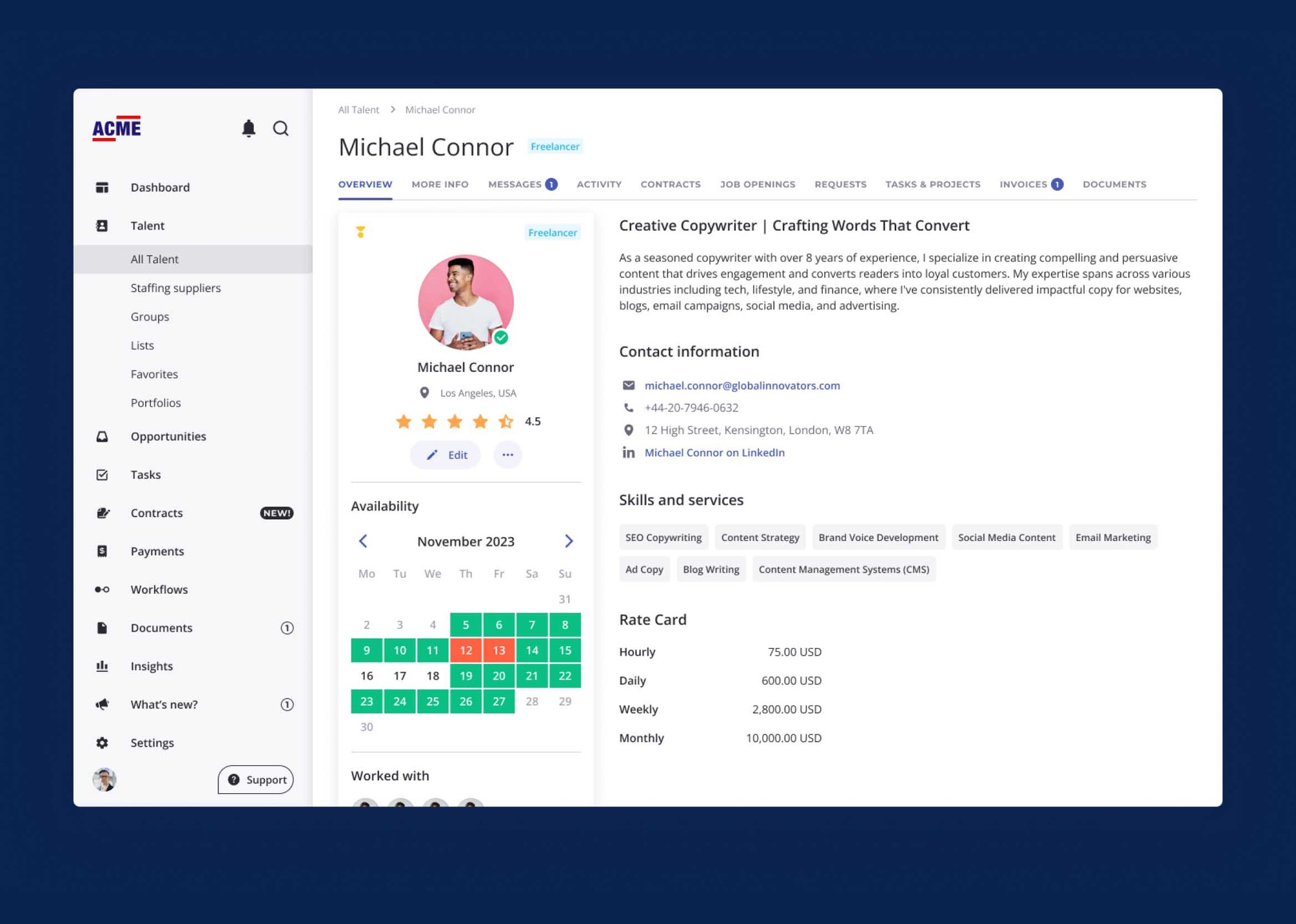
Task: Click the Dashboard sidebar icon
Action: pos(102,187)
